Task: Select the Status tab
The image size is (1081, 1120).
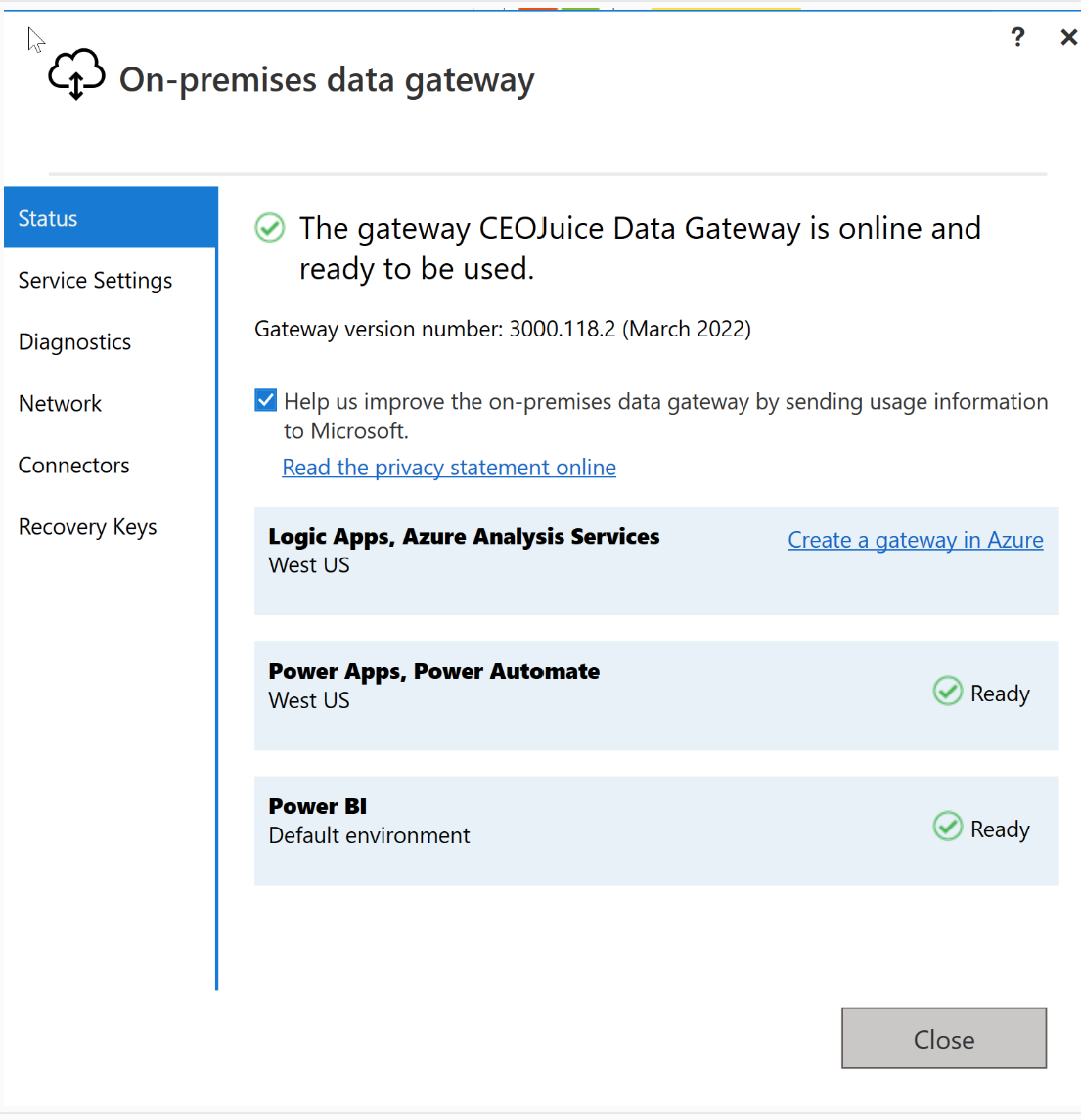Action: pos(111,218)
